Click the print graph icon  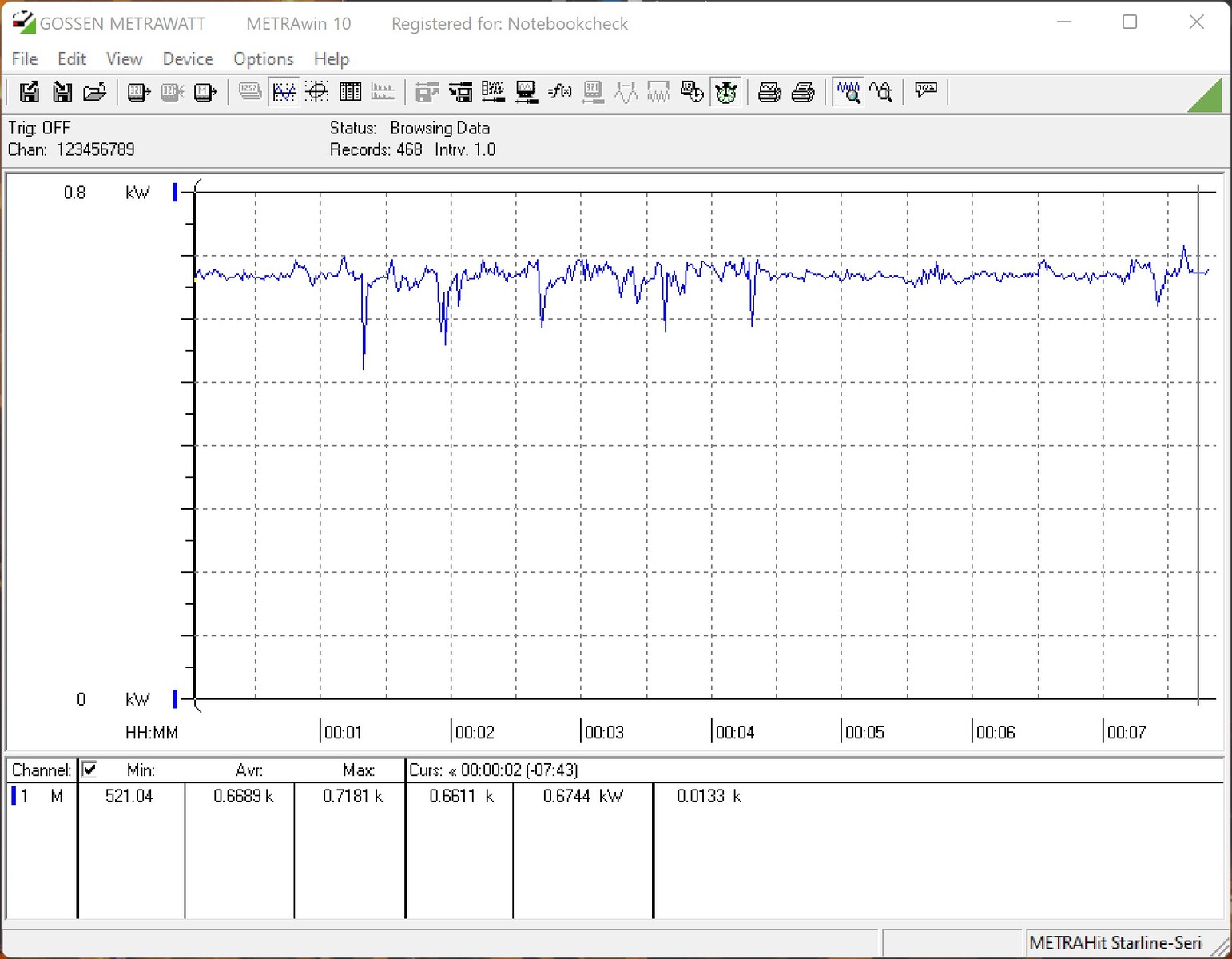pos(769,93)
